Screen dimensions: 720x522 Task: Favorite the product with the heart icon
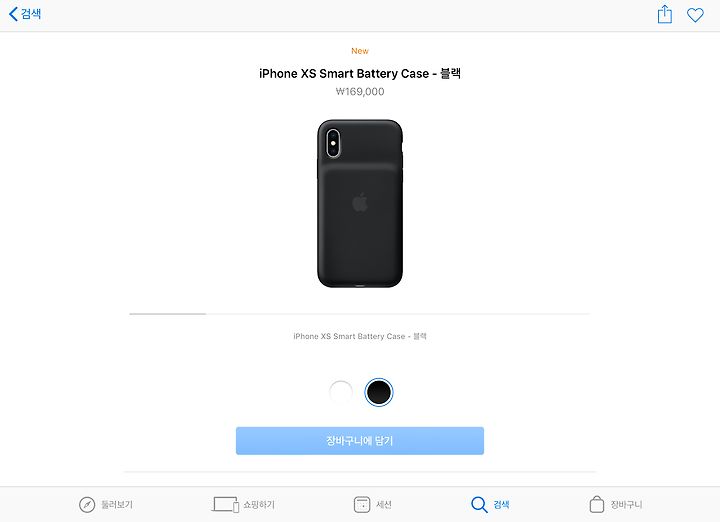(x=695, y=15)
